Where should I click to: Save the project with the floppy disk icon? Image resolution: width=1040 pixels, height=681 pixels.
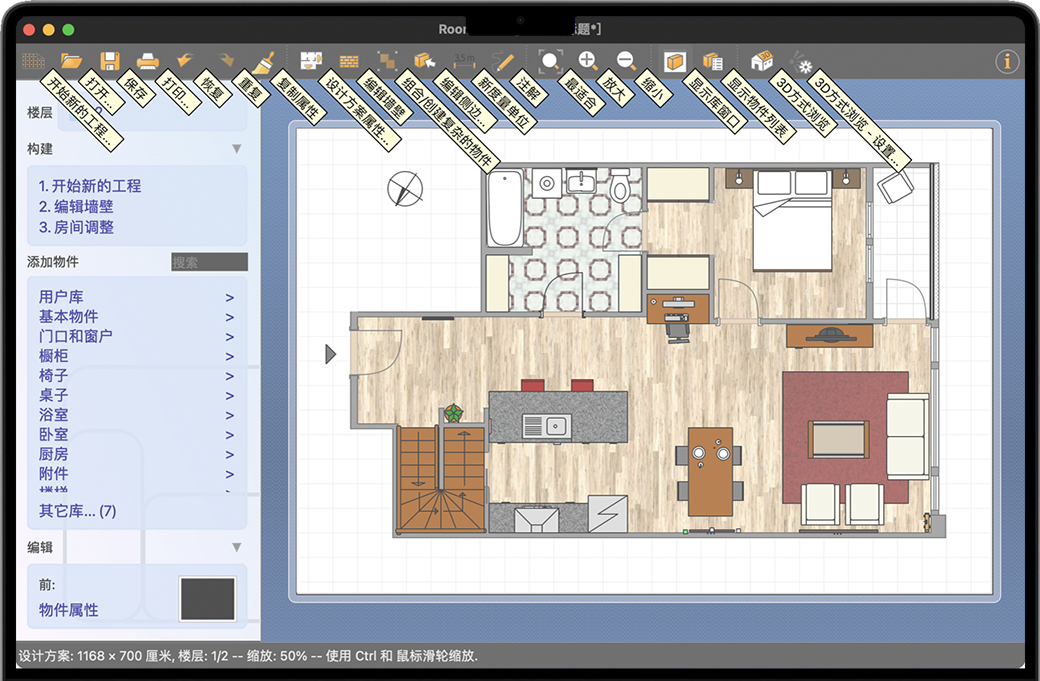(x=109, y=61)
